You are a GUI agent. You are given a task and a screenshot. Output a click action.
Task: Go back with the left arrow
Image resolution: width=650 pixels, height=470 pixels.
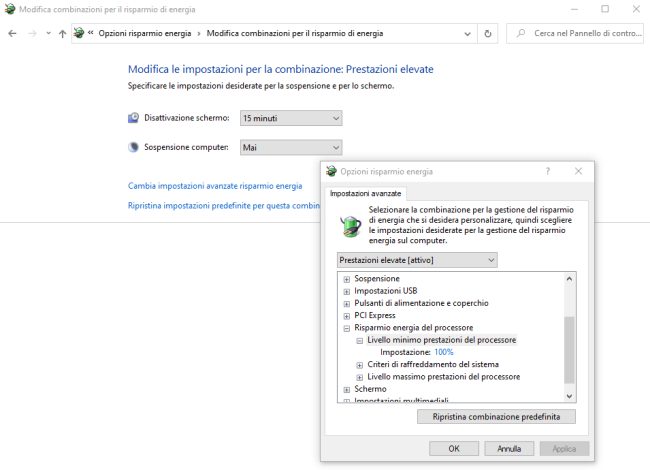tap(12, 34)
